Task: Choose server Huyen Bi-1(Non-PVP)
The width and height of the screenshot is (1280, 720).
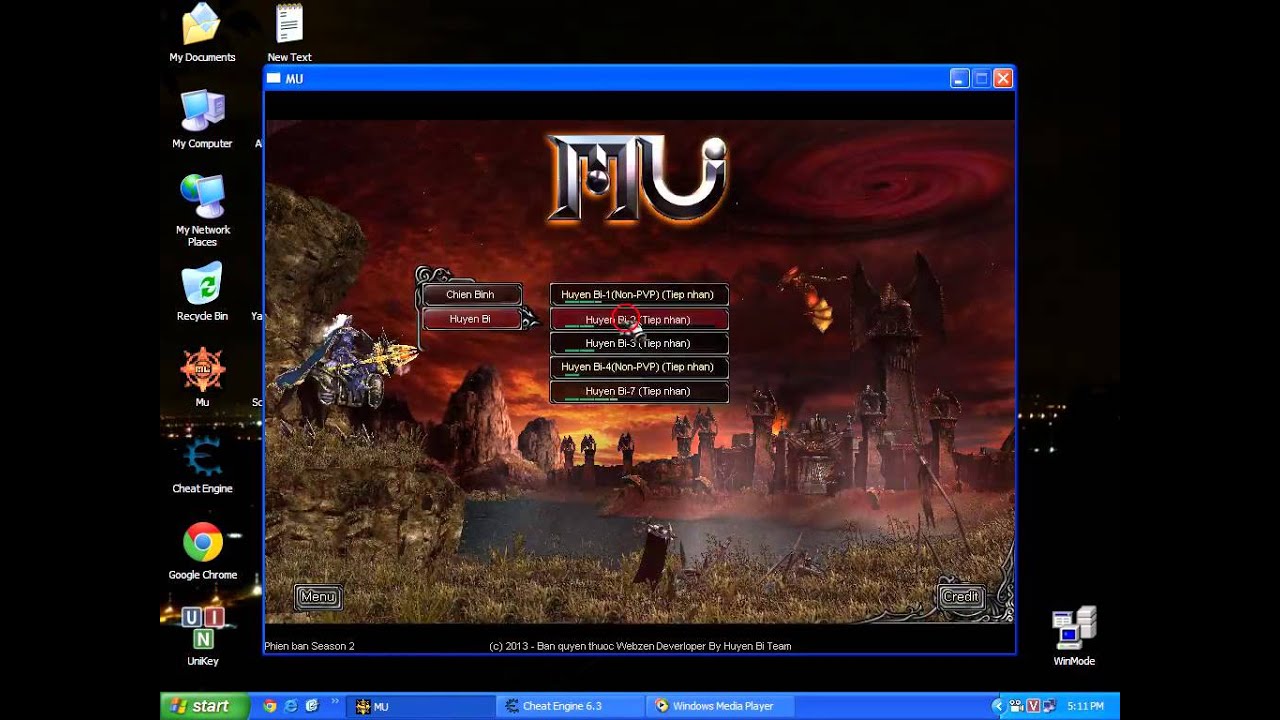Action: point(639,295)
